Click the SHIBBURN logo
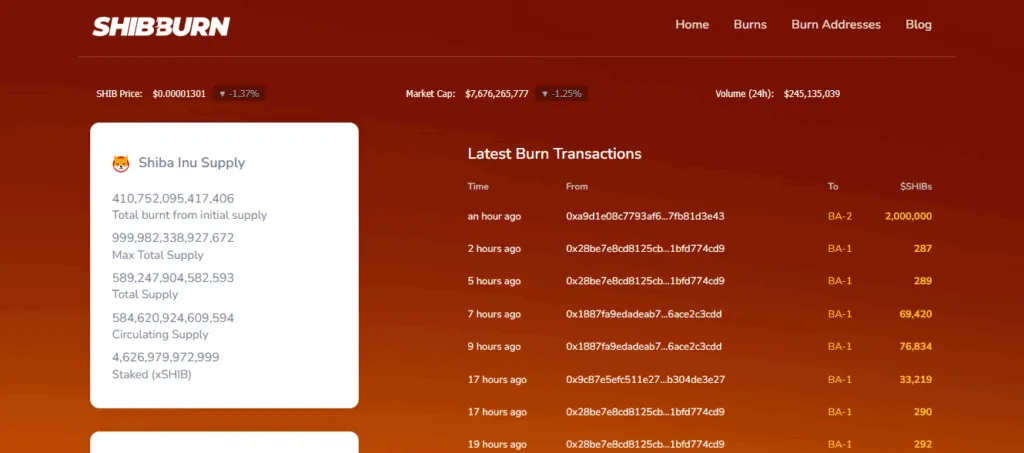The height and width of the screenshot is (453, 1024). click(x=161, y=26)
